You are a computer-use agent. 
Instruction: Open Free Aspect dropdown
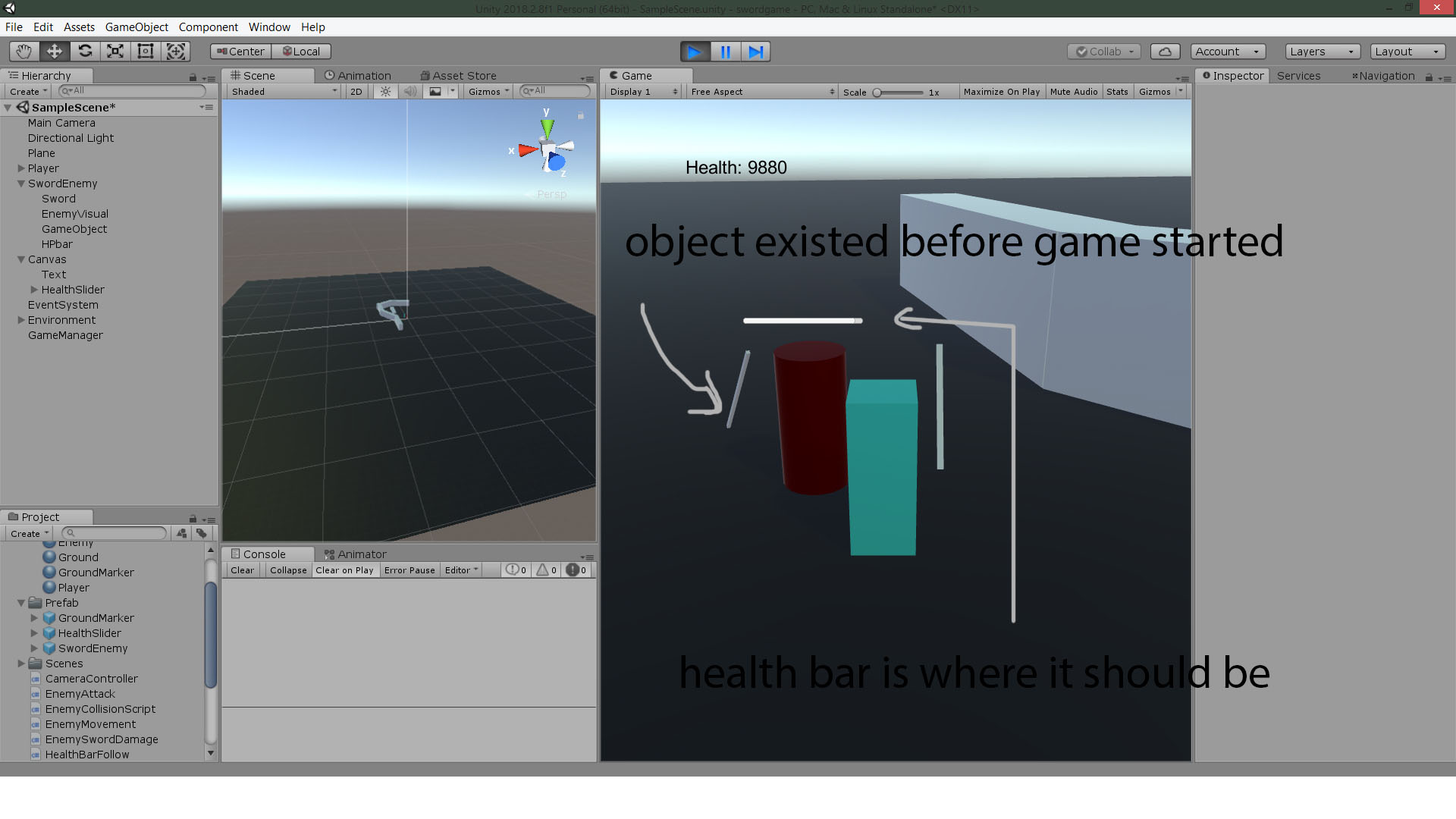(762, 92)
